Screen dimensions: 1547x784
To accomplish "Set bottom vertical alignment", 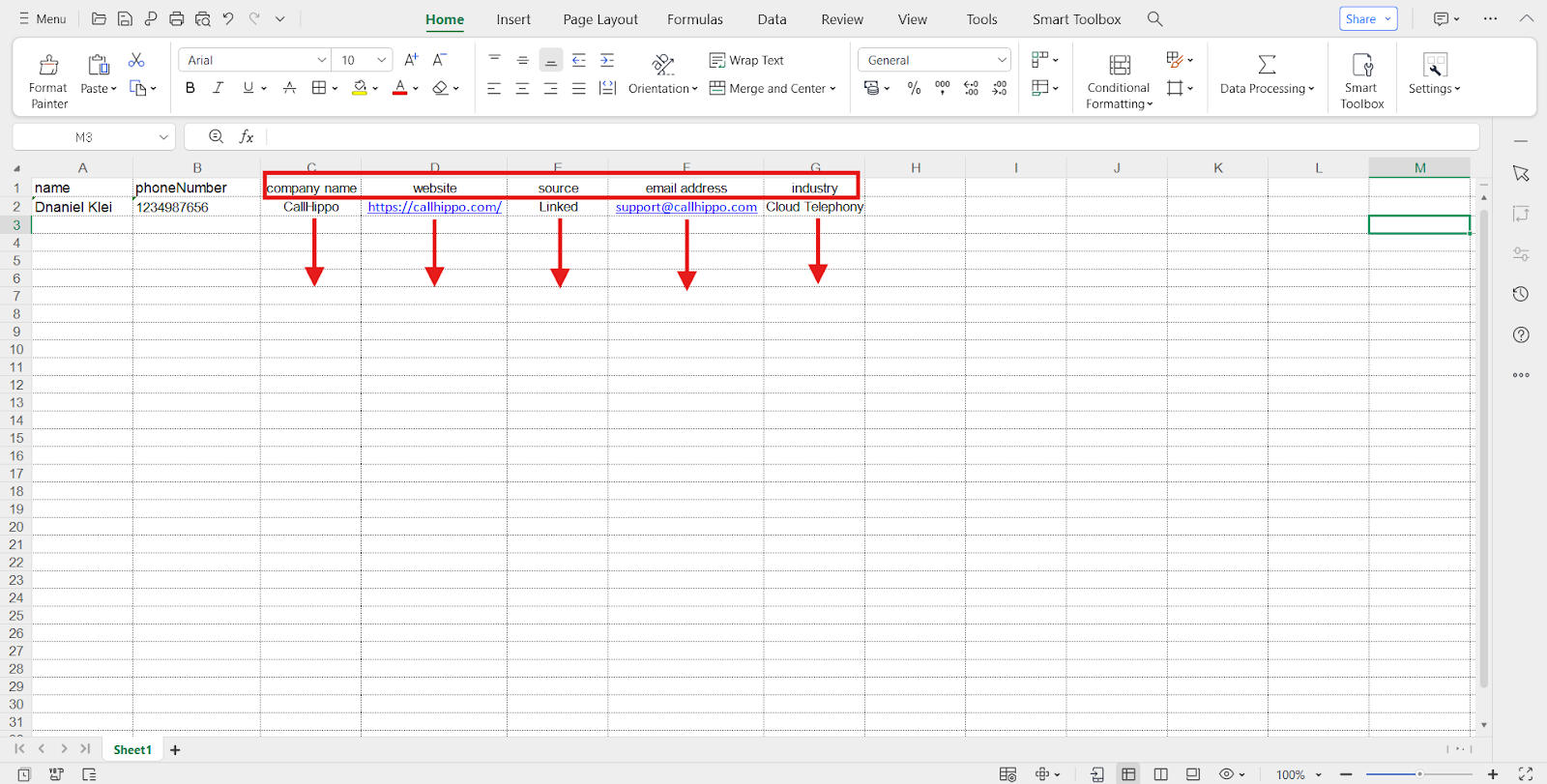I will (x=550, y=60).
